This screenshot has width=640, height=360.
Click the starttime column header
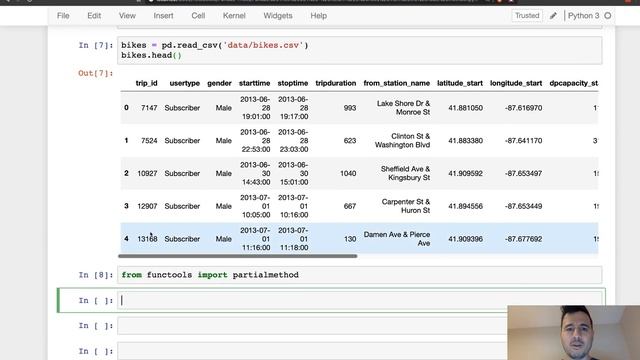[254, 83]
